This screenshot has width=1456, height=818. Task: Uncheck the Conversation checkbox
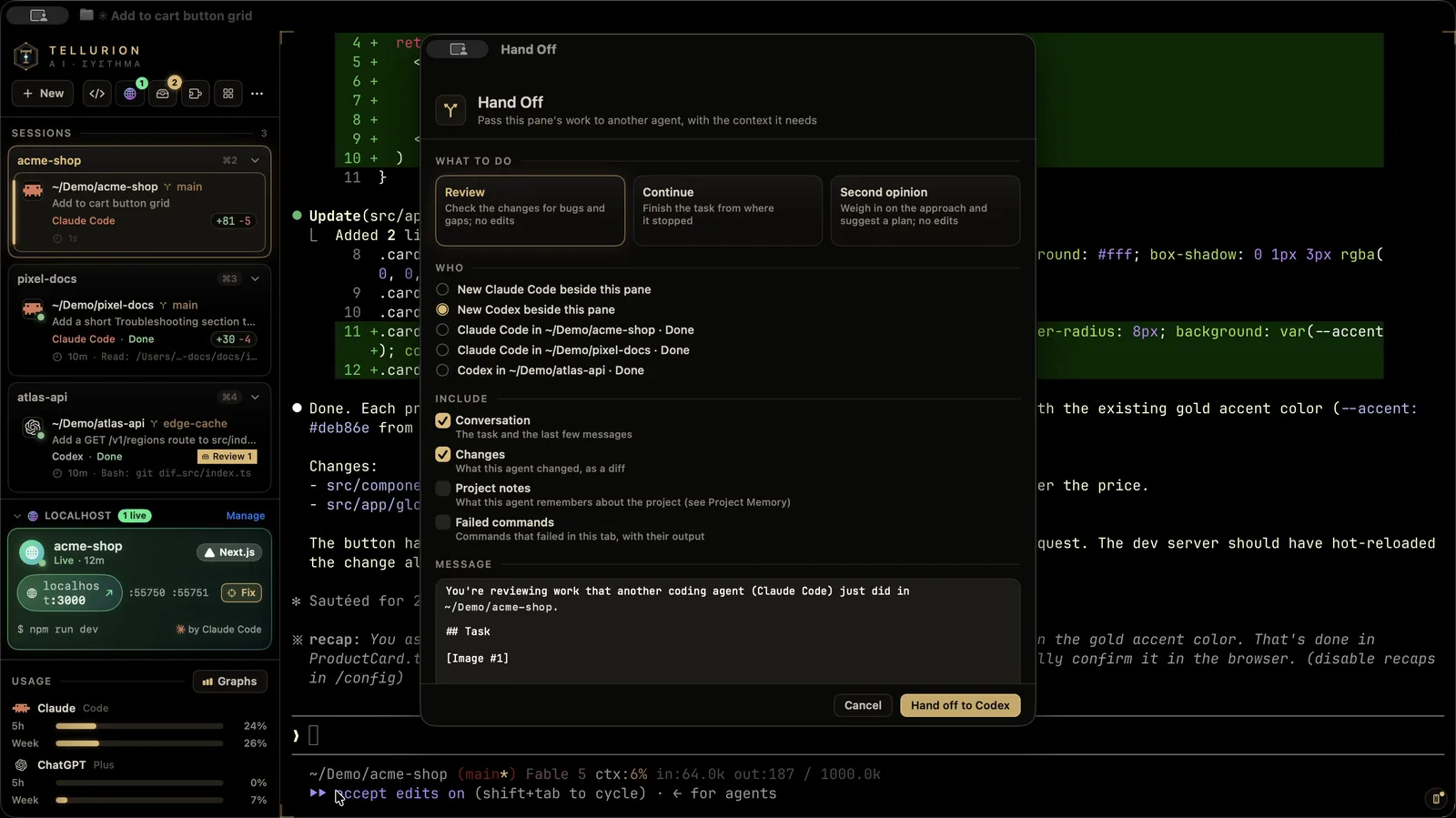coord(443,420)
